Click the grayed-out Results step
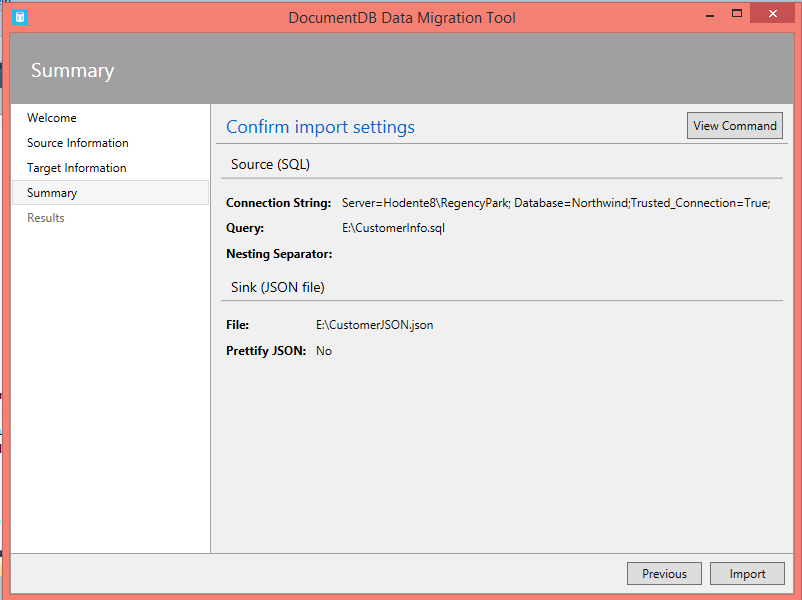 (46, 217)
